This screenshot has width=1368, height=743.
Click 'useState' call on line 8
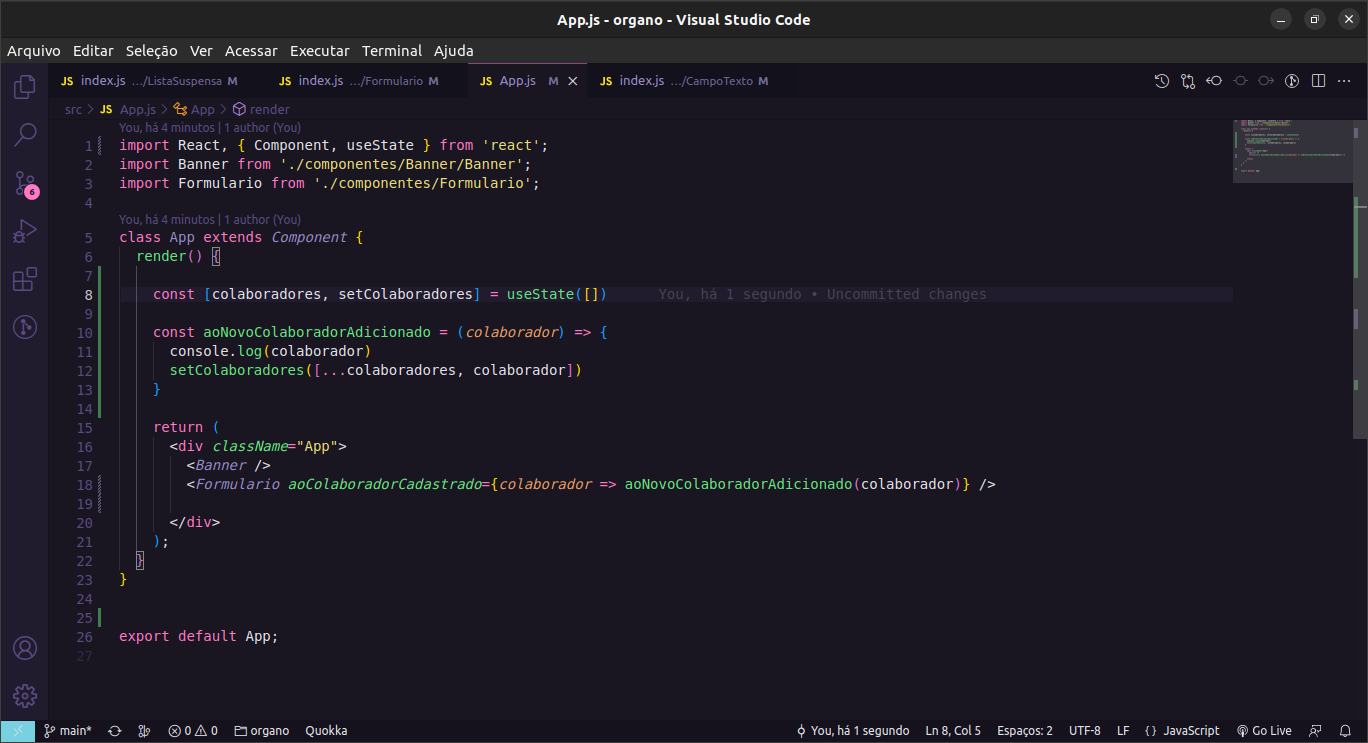coord(540,294)
